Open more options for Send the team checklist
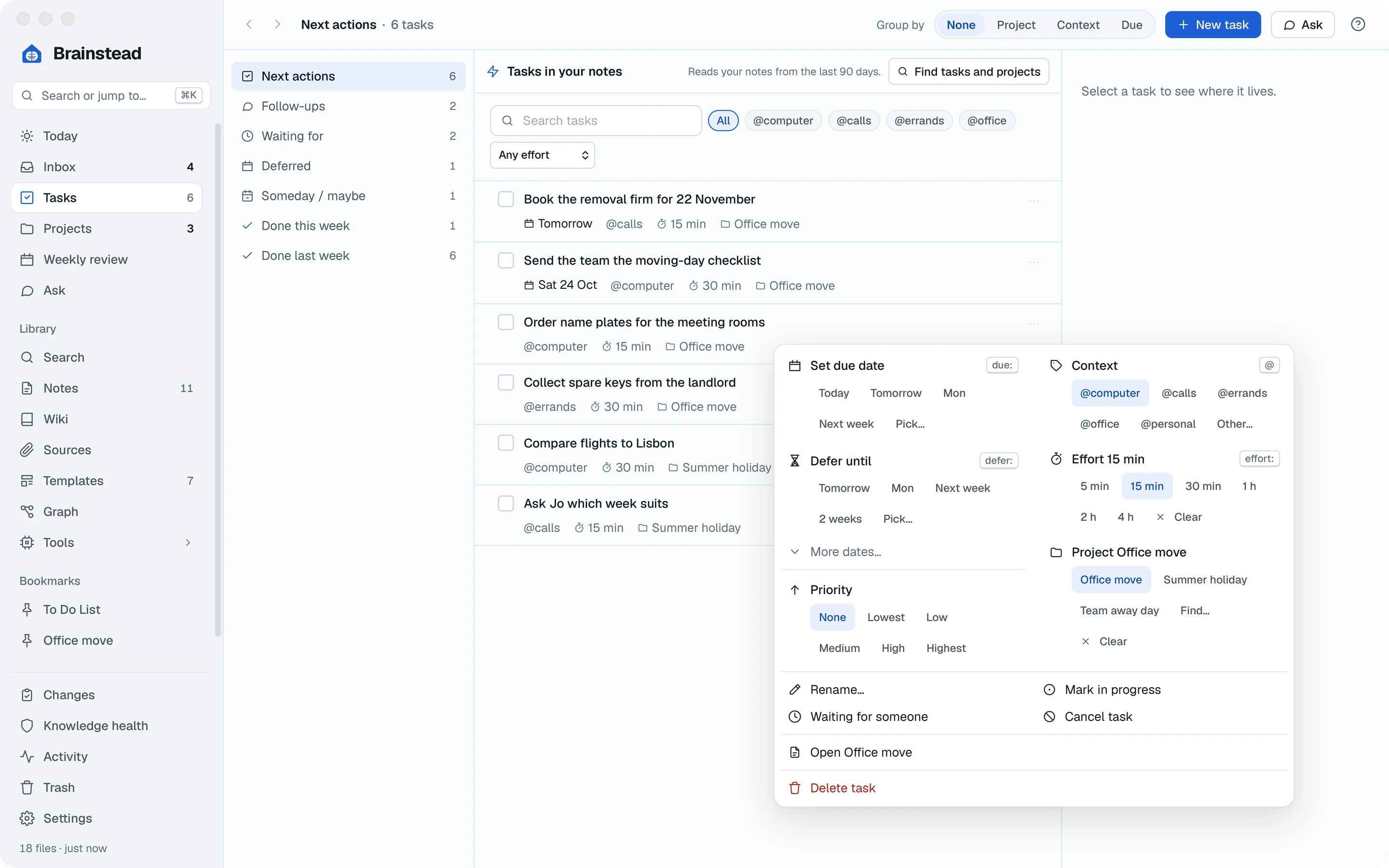This screenshot has height=868, width=1389. 1034,262
